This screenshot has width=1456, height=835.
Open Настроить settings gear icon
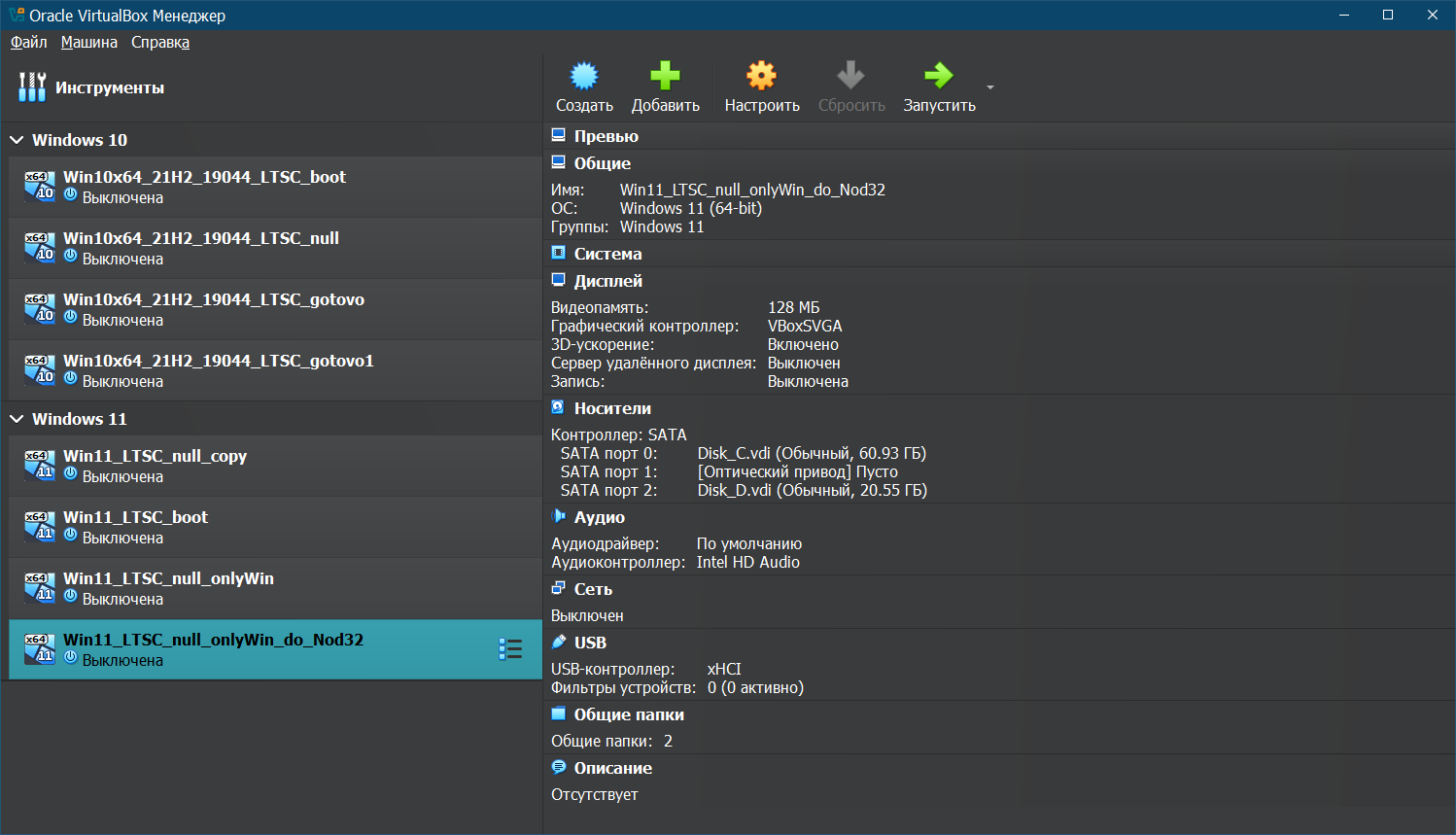pyautogui.click(x=761, y=76)
